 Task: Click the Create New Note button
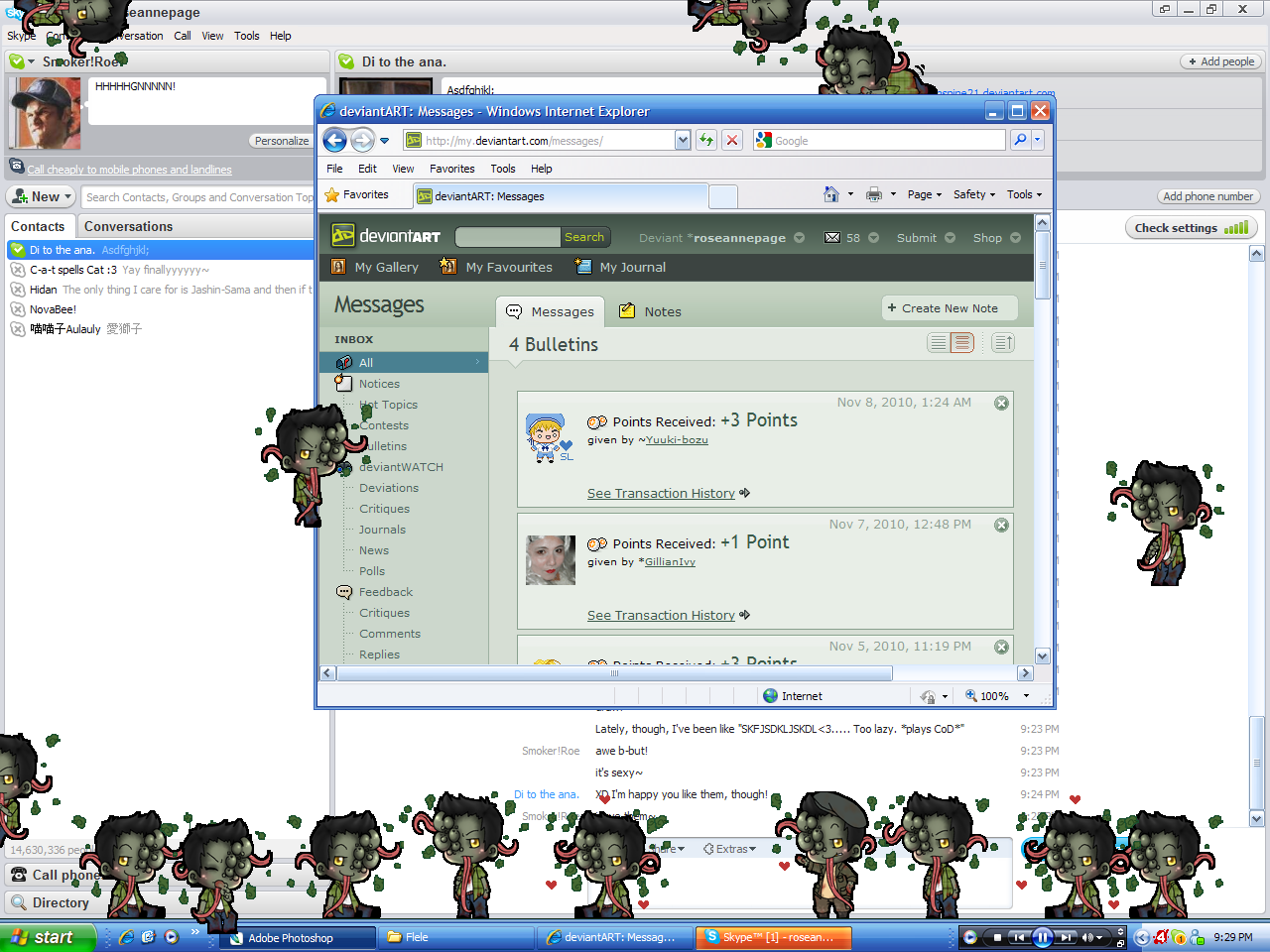pos(950,308)
